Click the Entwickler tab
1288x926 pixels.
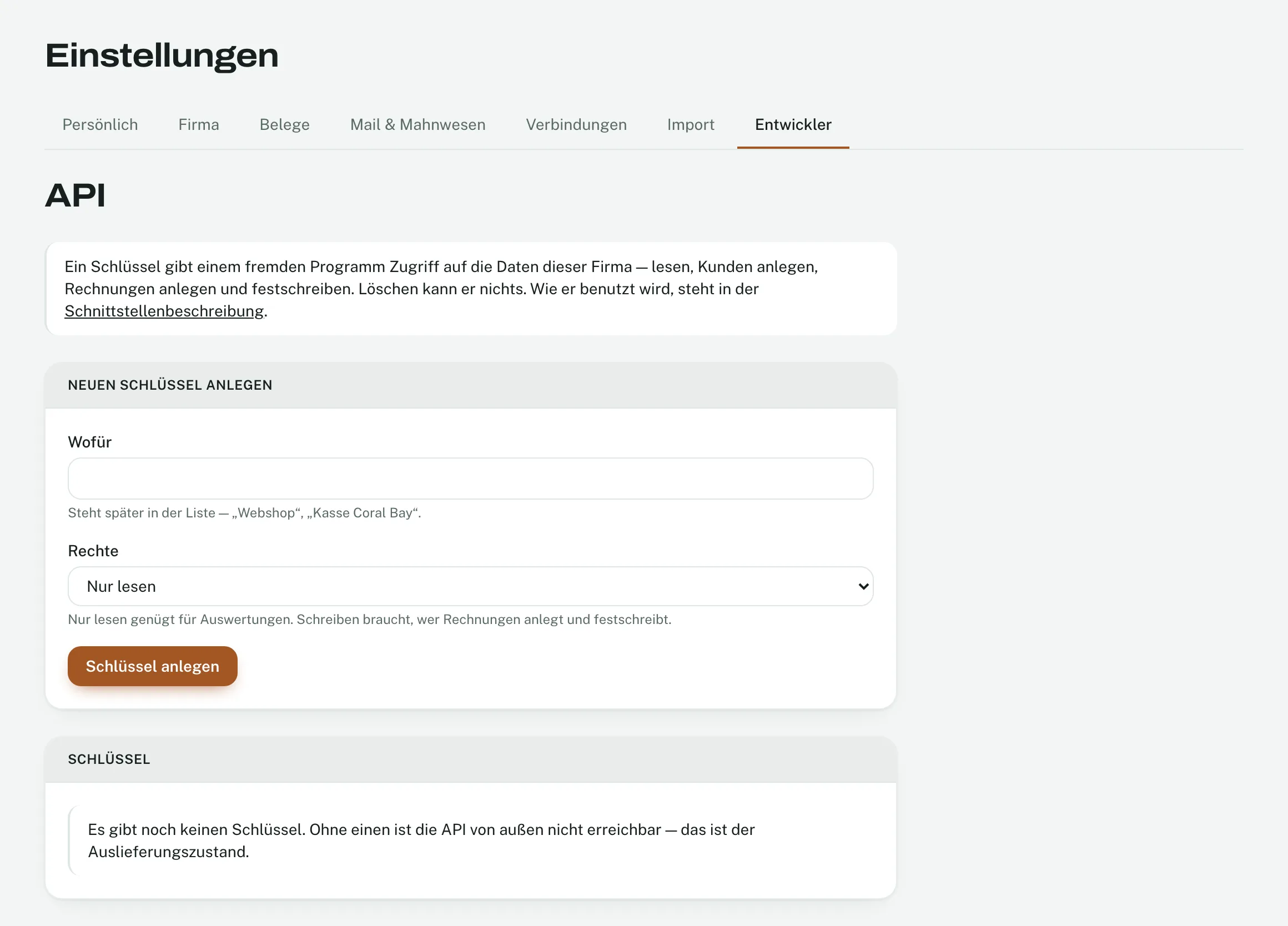pos(793,125)
